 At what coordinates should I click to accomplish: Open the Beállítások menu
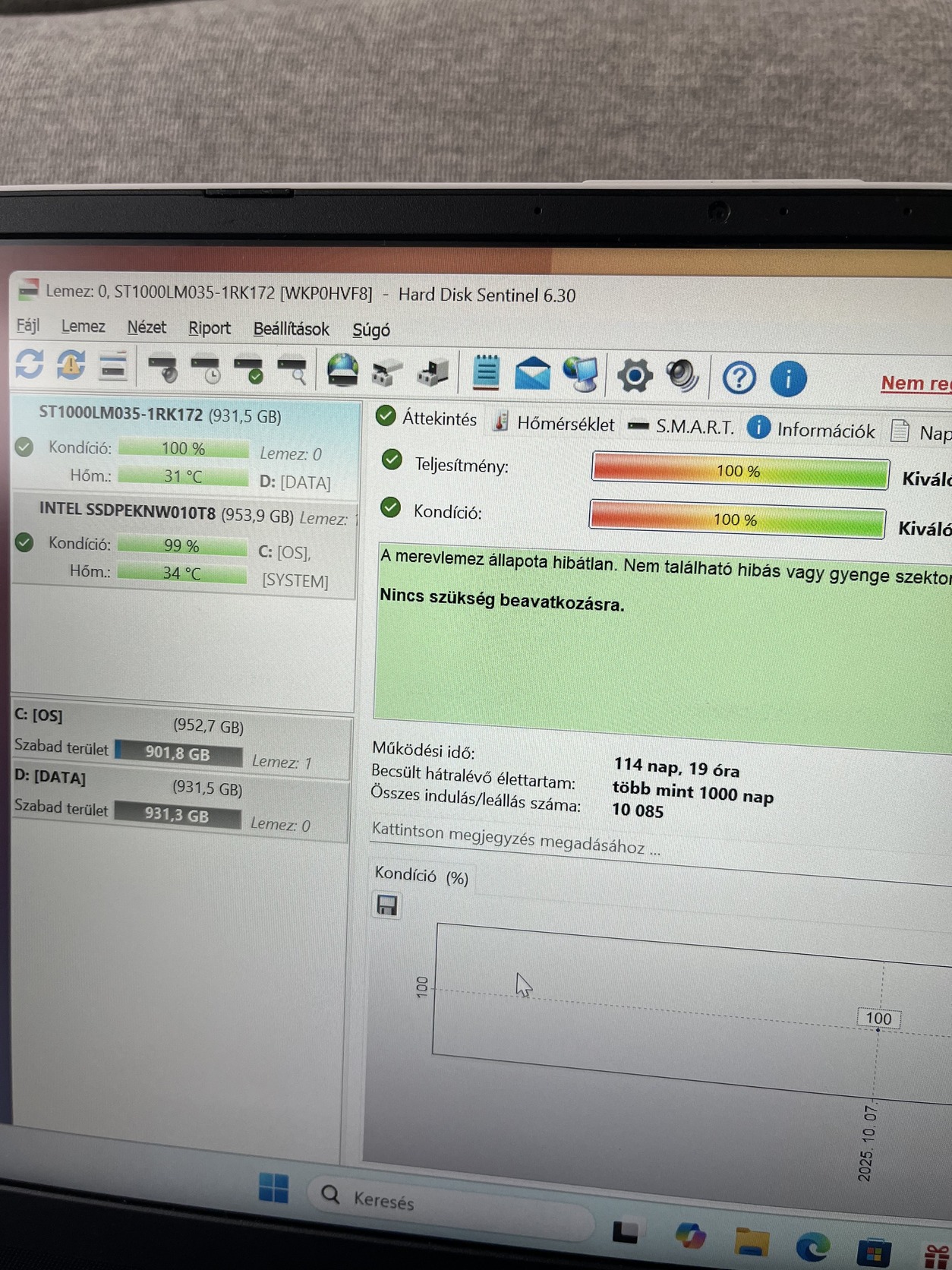pos(291,329)
